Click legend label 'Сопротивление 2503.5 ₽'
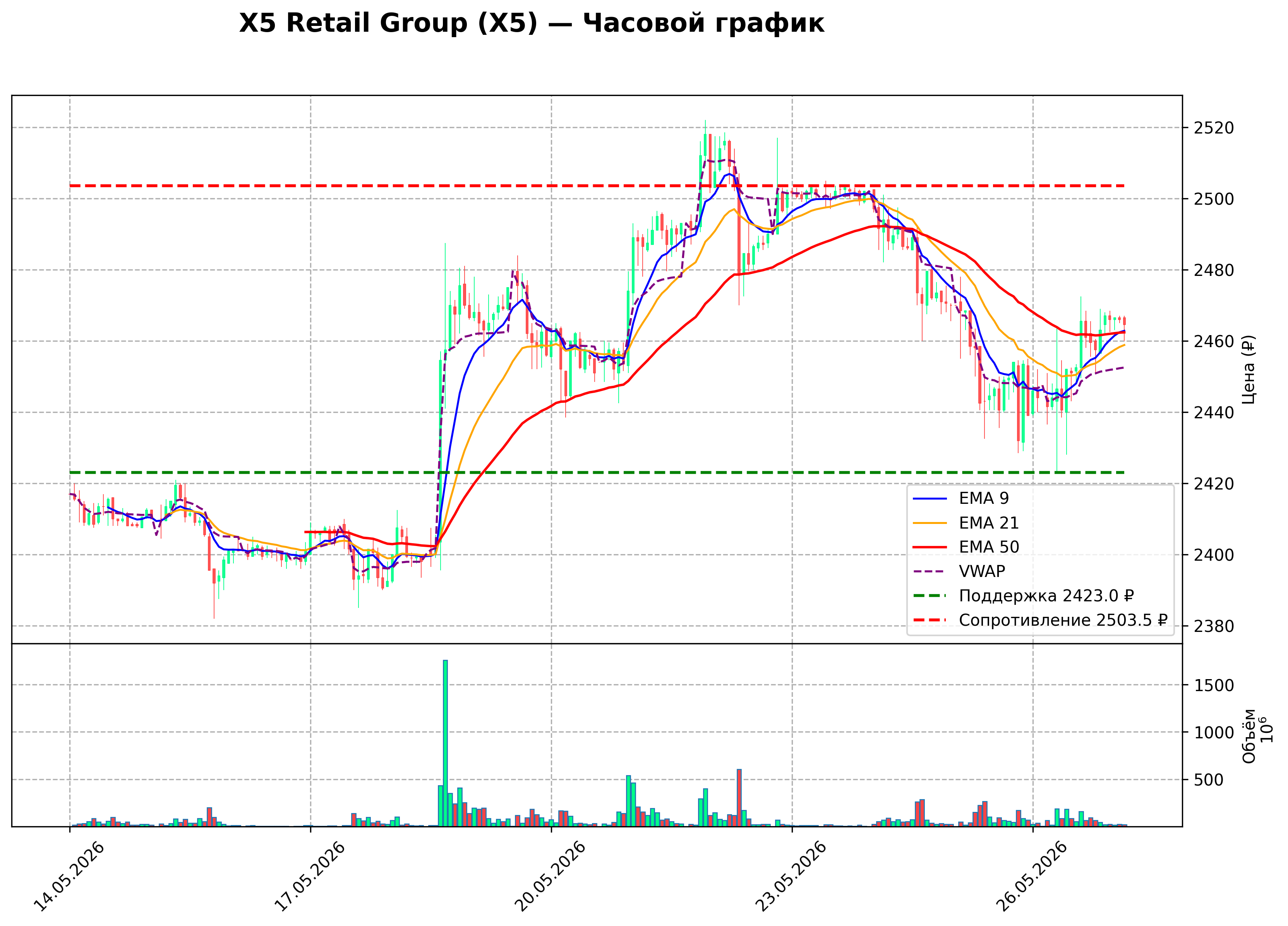Image resolution: width=1288 pixels, height=926 pixels. point(1063,621)
